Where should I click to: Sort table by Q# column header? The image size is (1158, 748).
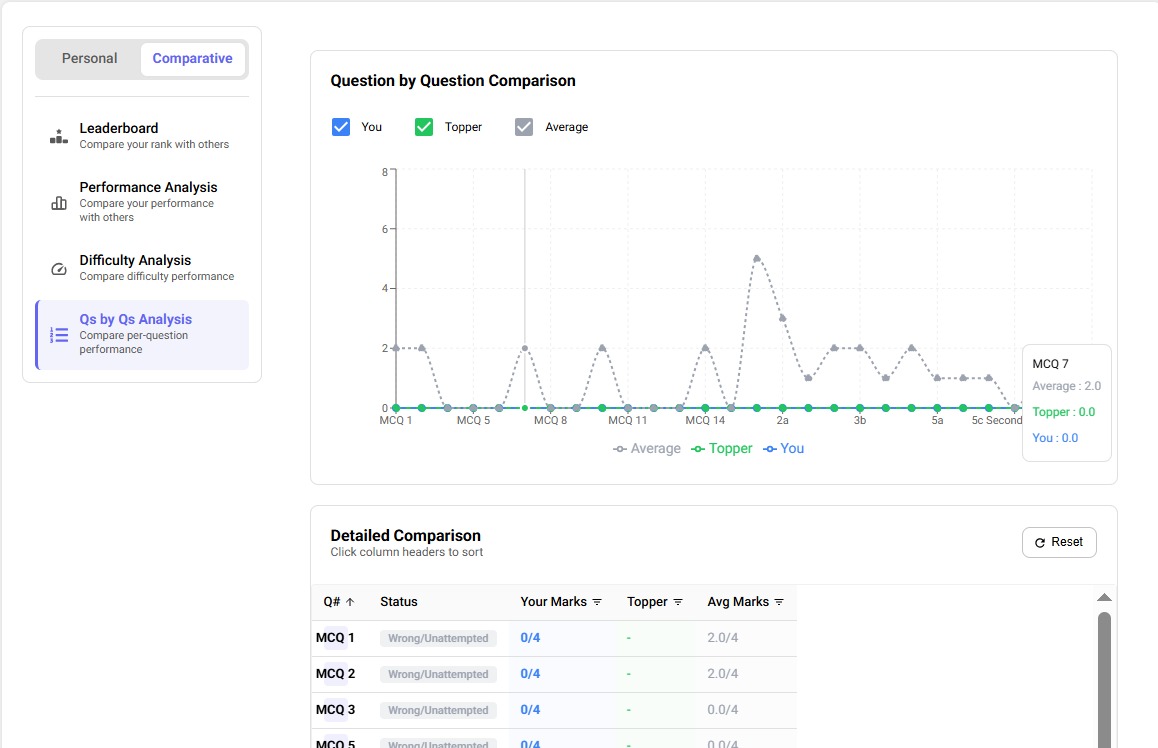[339, 602]
